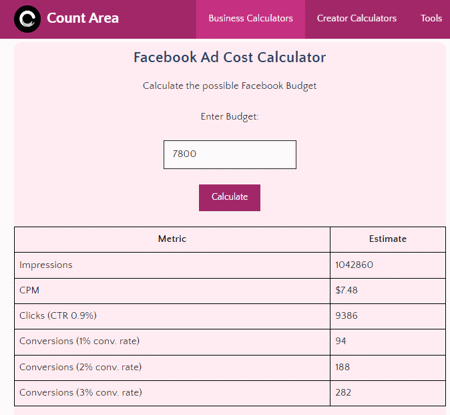450x415 pixels.
Task: Click the Count Area logo icon
Action: [x=27, y=19]
